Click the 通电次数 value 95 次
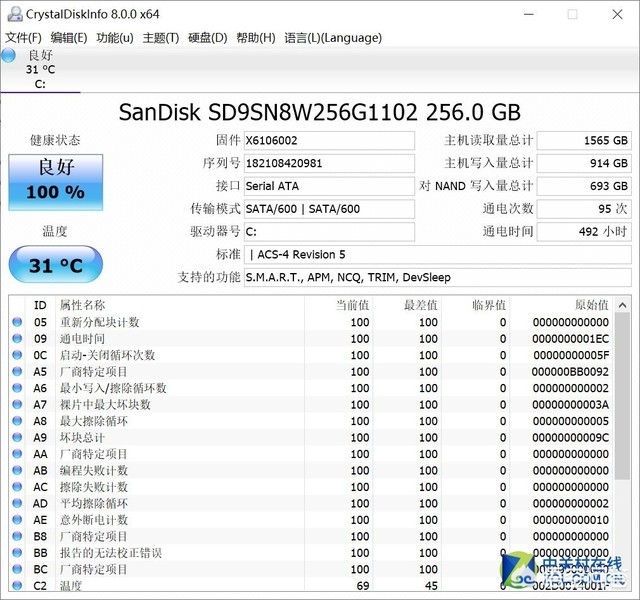Image resolution: width=640 pixels, height=600 pixels. (x=584, y=209)
